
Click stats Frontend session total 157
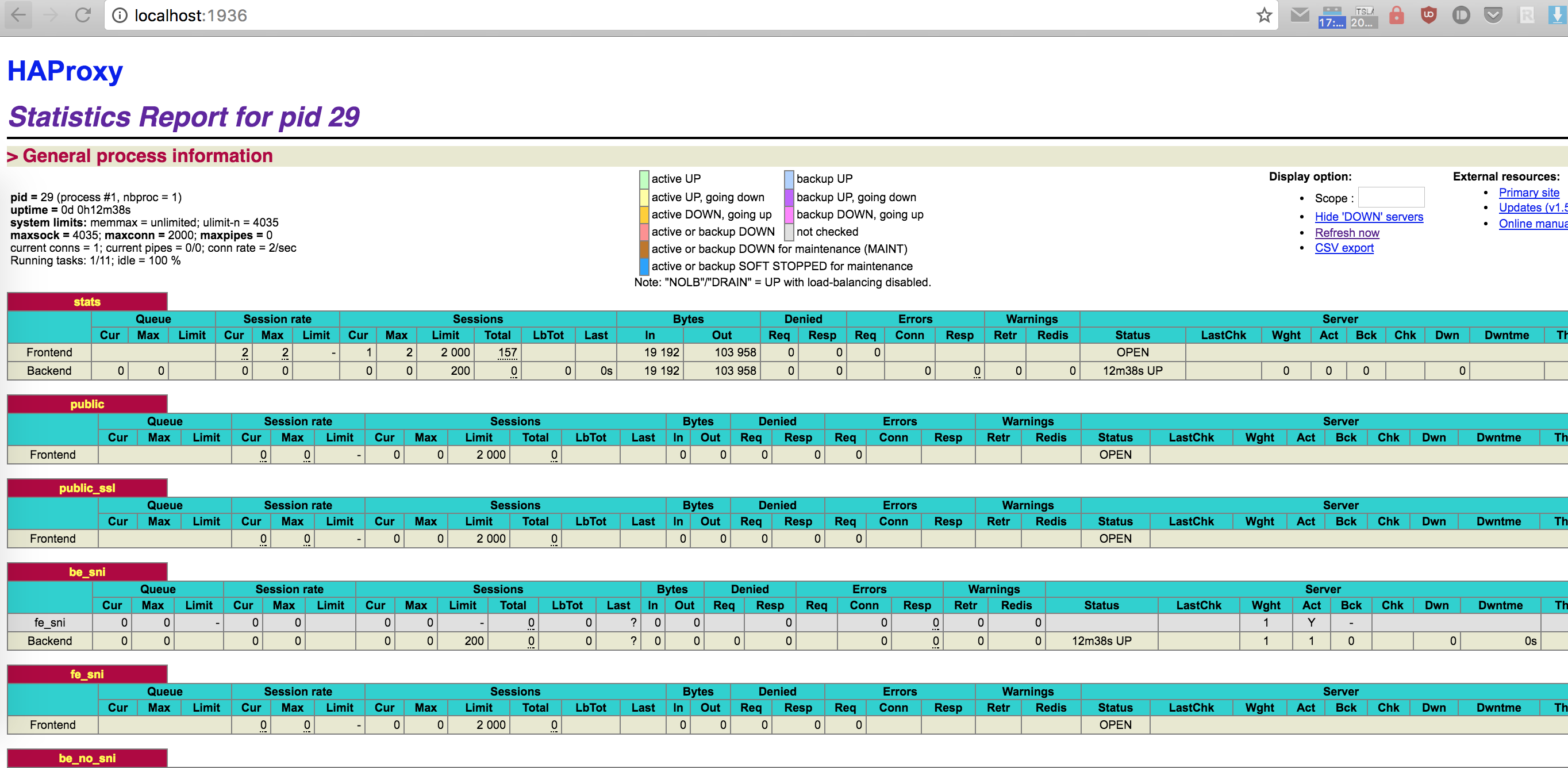pyautogui.click(x=507, y=352)
